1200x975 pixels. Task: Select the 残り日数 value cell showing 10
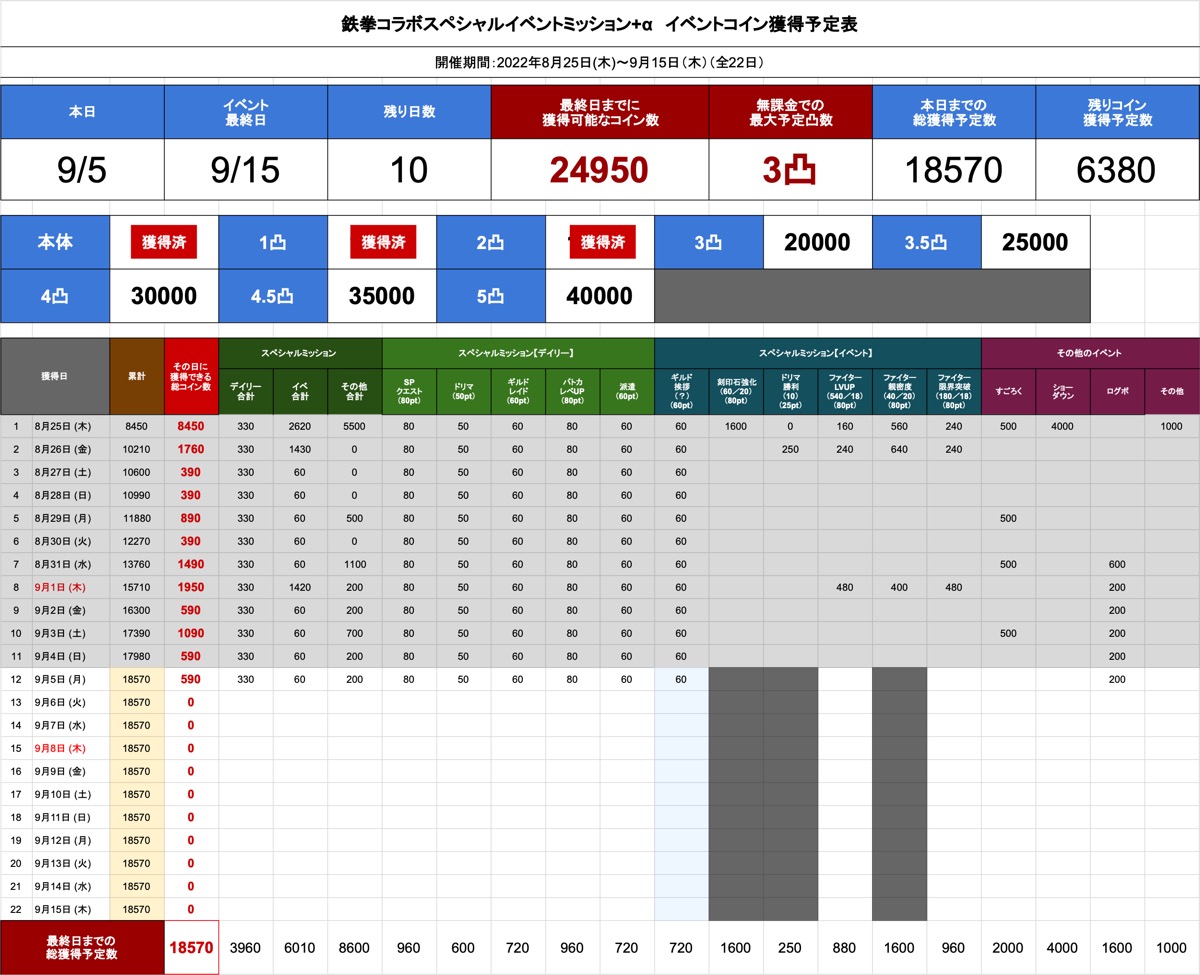click(408, 169)
